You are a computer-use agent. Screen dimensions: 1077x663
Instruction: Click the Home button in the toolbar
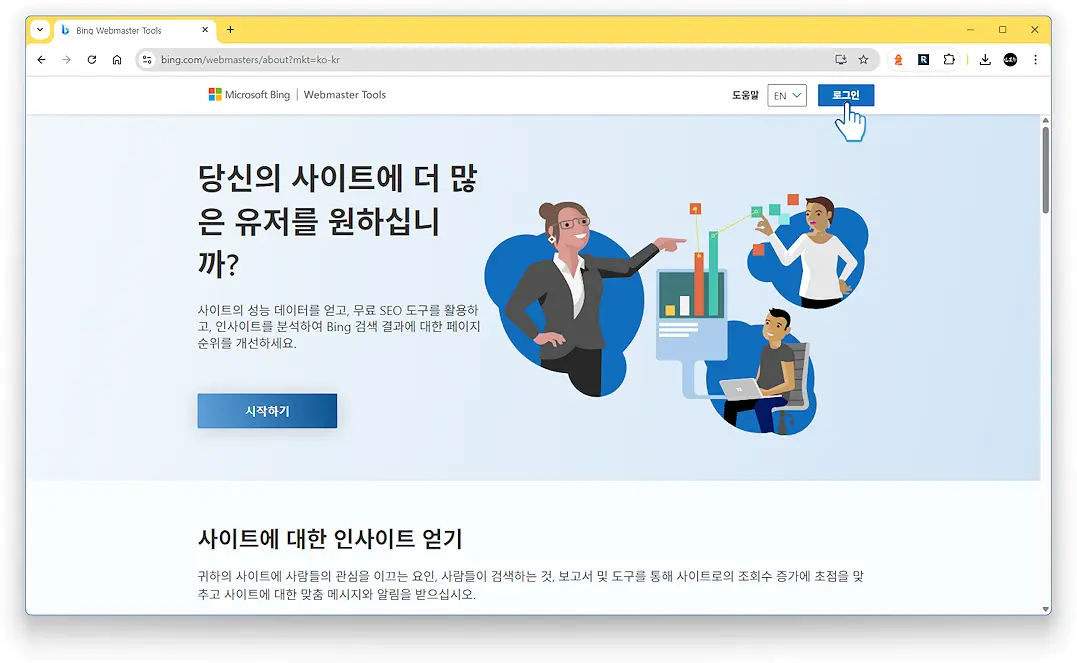pyautogui.click(x=116, y=59)
